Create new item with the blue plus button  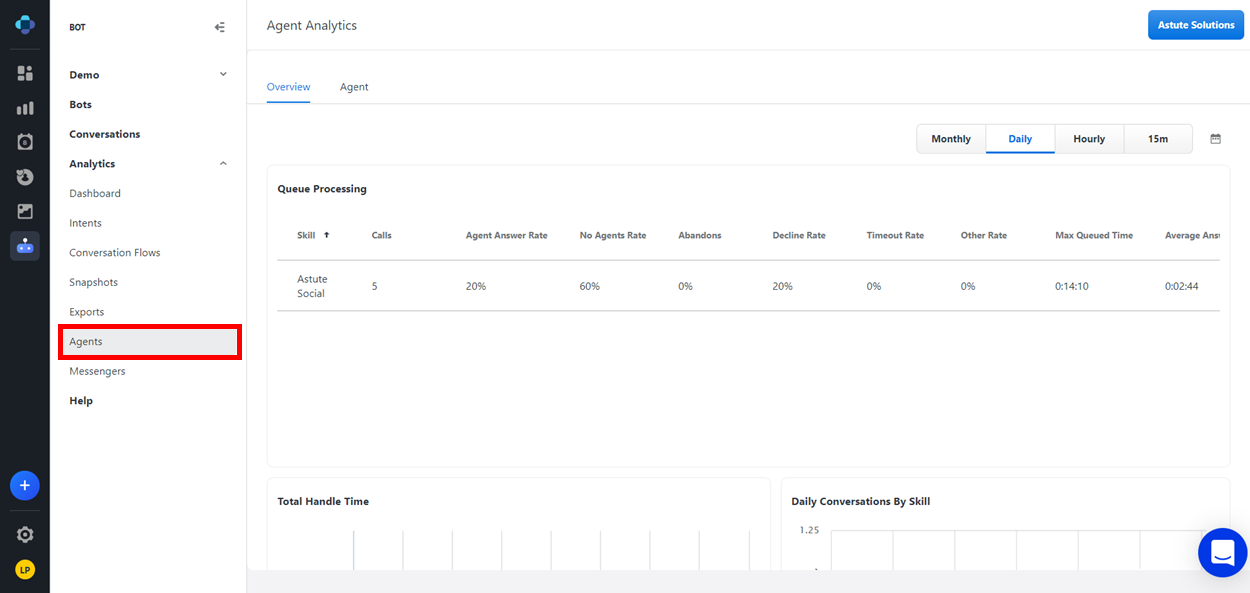[25, 485]
